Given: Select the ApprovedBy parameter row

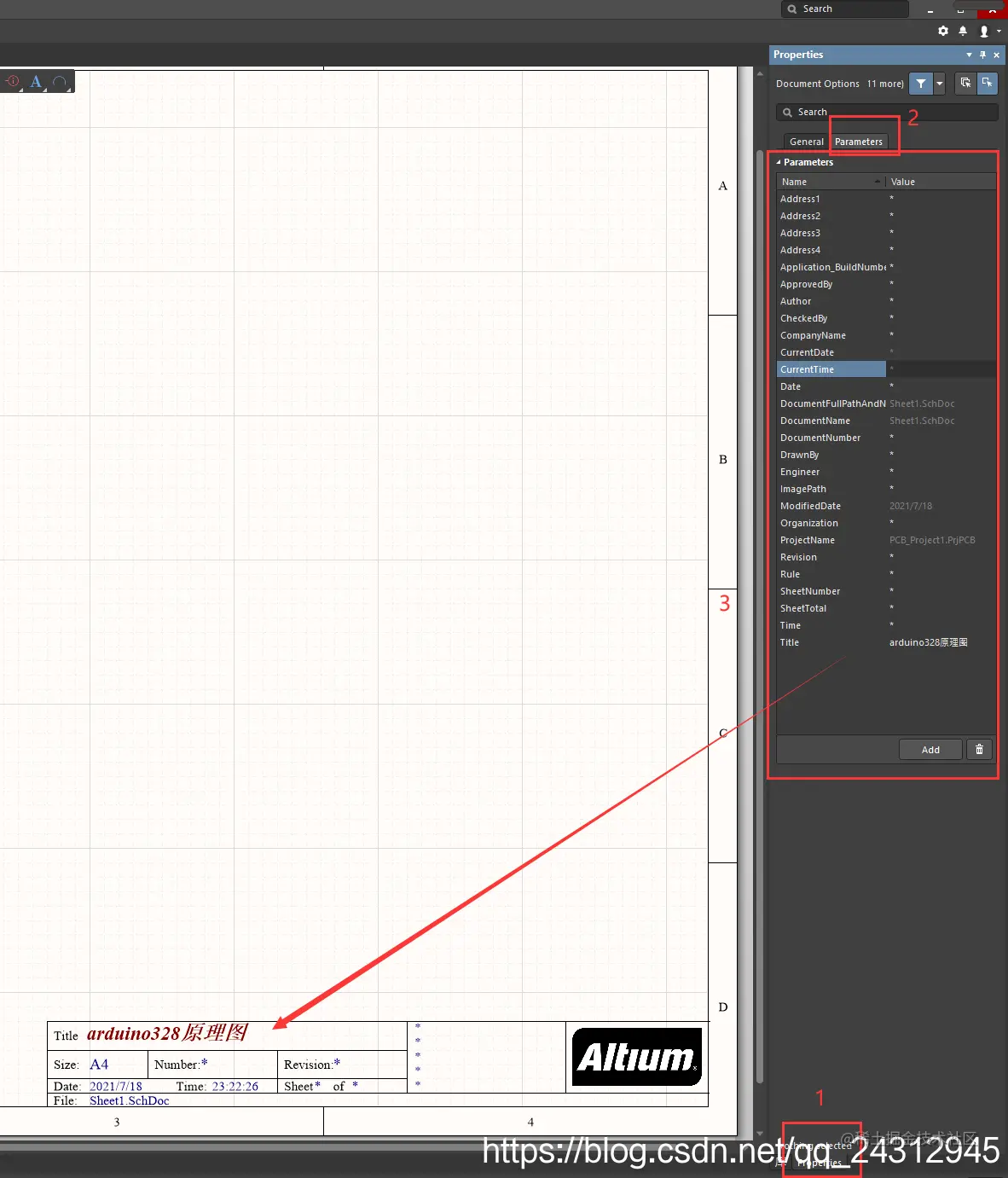Looking at the screenshot, I should click(x=886, y=284).
